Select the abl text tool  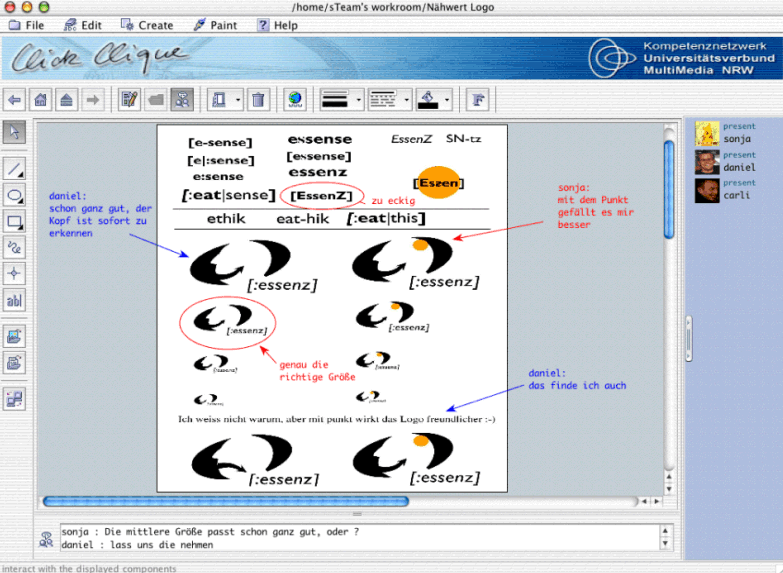(x=15, y=300)
